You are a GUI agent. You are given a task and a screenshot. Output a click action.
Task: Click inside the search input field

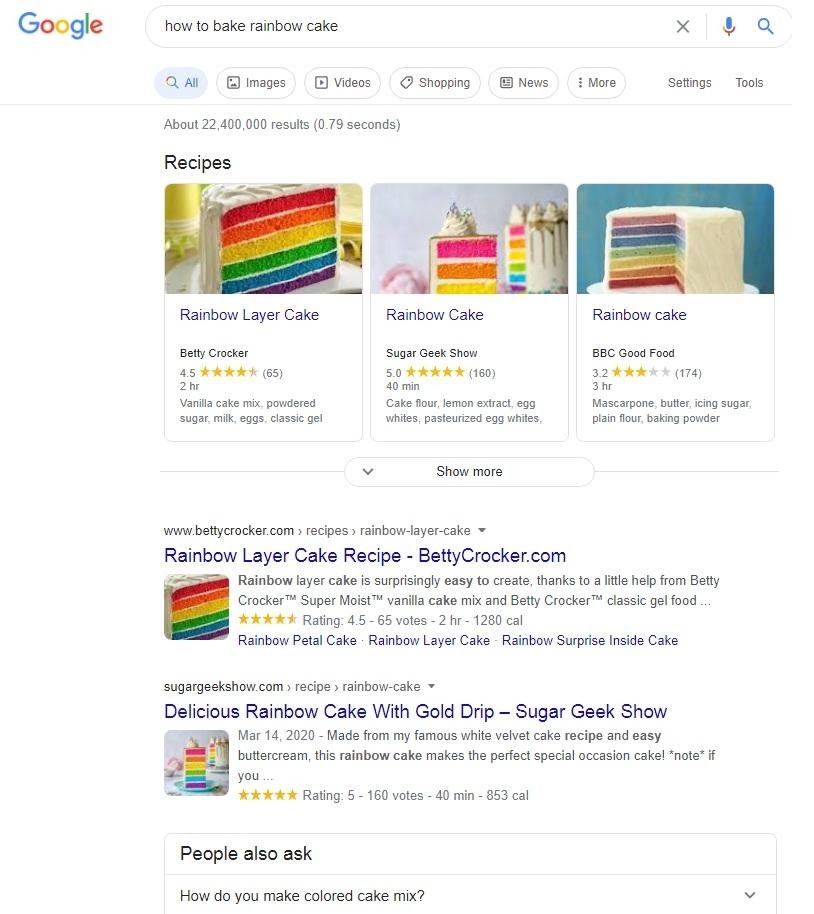400,26
